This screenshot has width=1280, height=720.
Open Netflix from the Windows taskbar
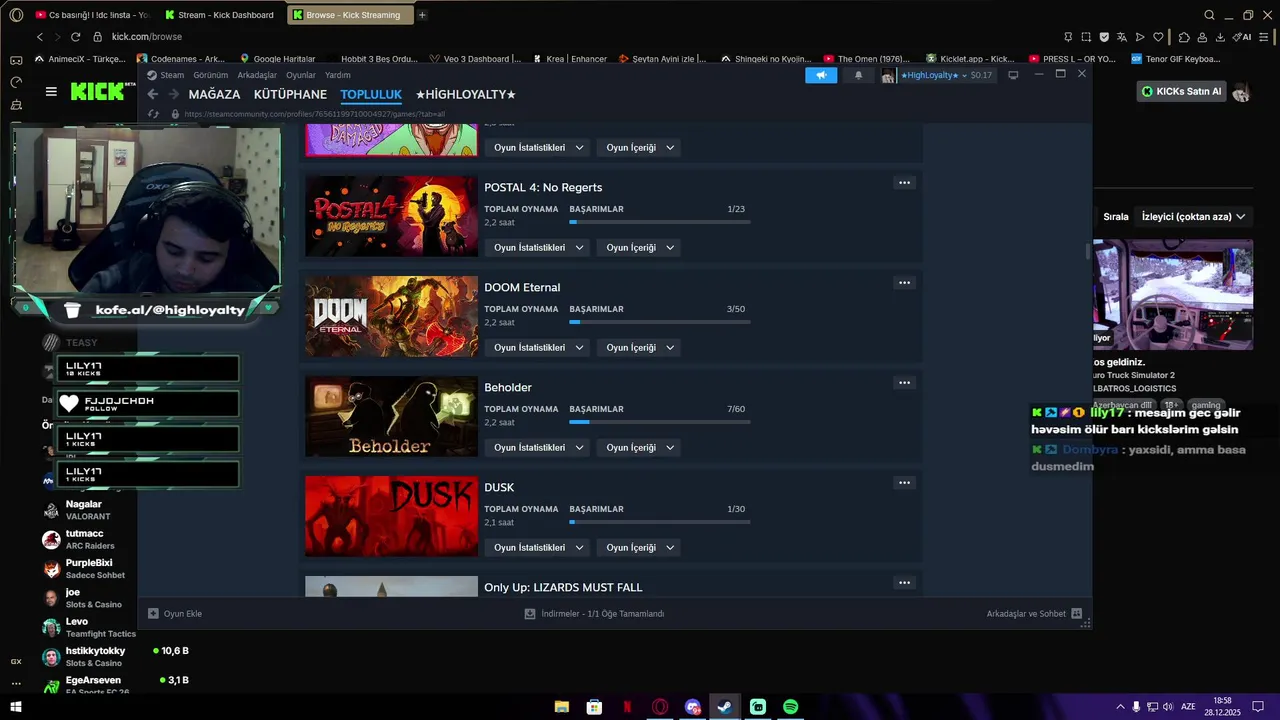tap(627, 707)
